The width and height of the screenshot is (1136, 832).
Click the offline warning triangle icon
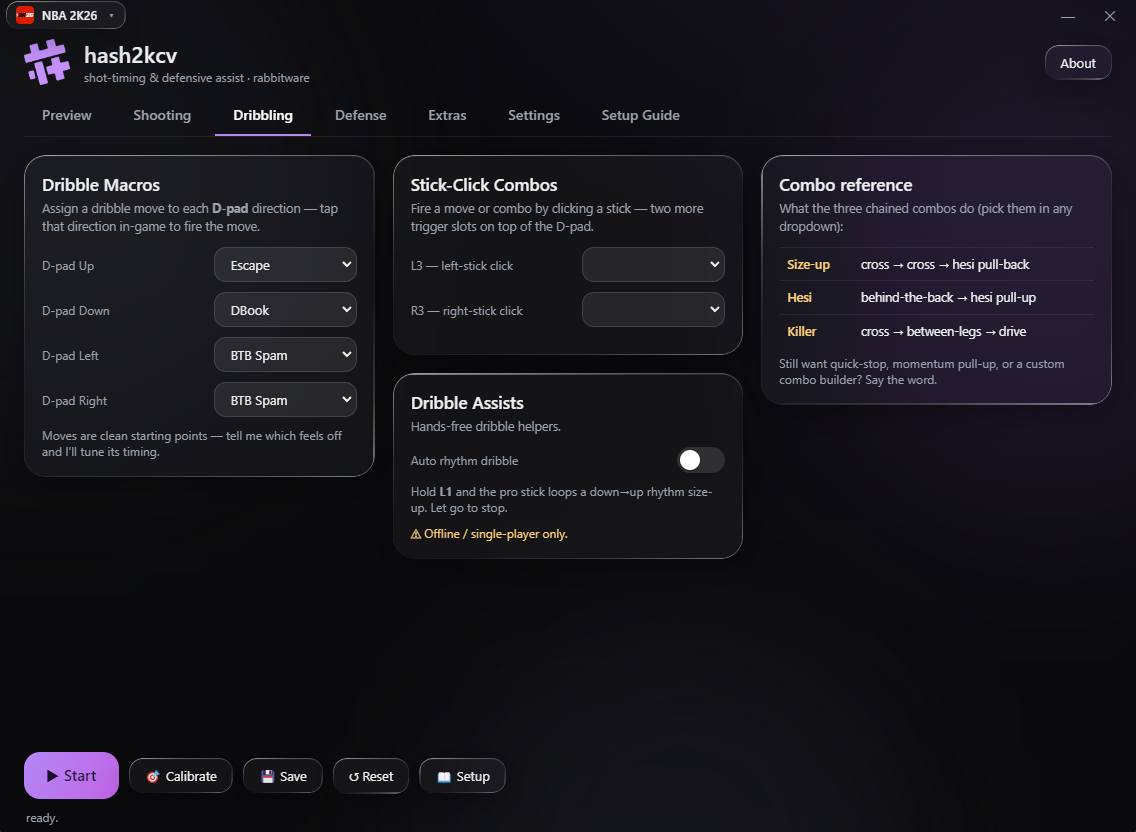click(x=416, y=534)
